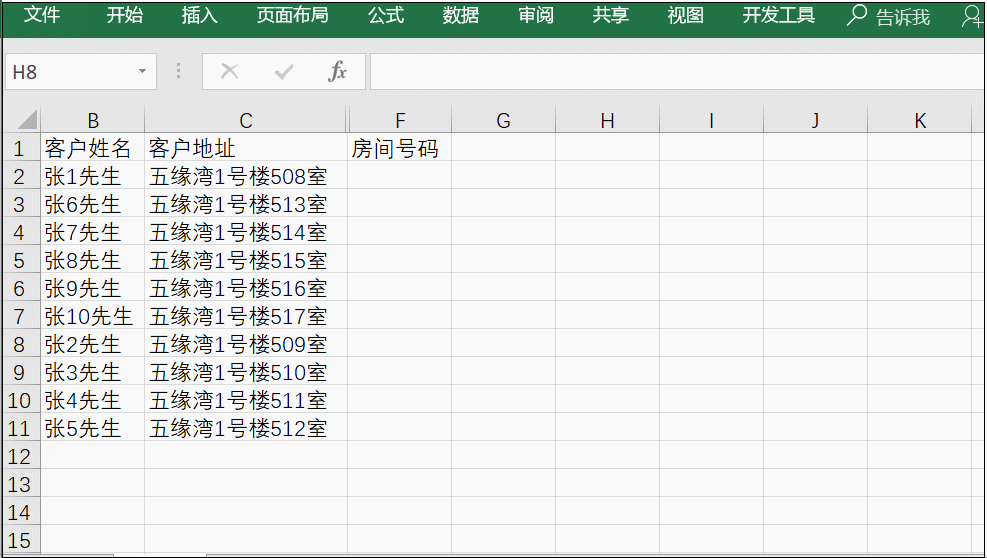Viewport: 987px width, 558px height.
Task: Open the 开发工具 ribbon tab
Action: point(779,15)
